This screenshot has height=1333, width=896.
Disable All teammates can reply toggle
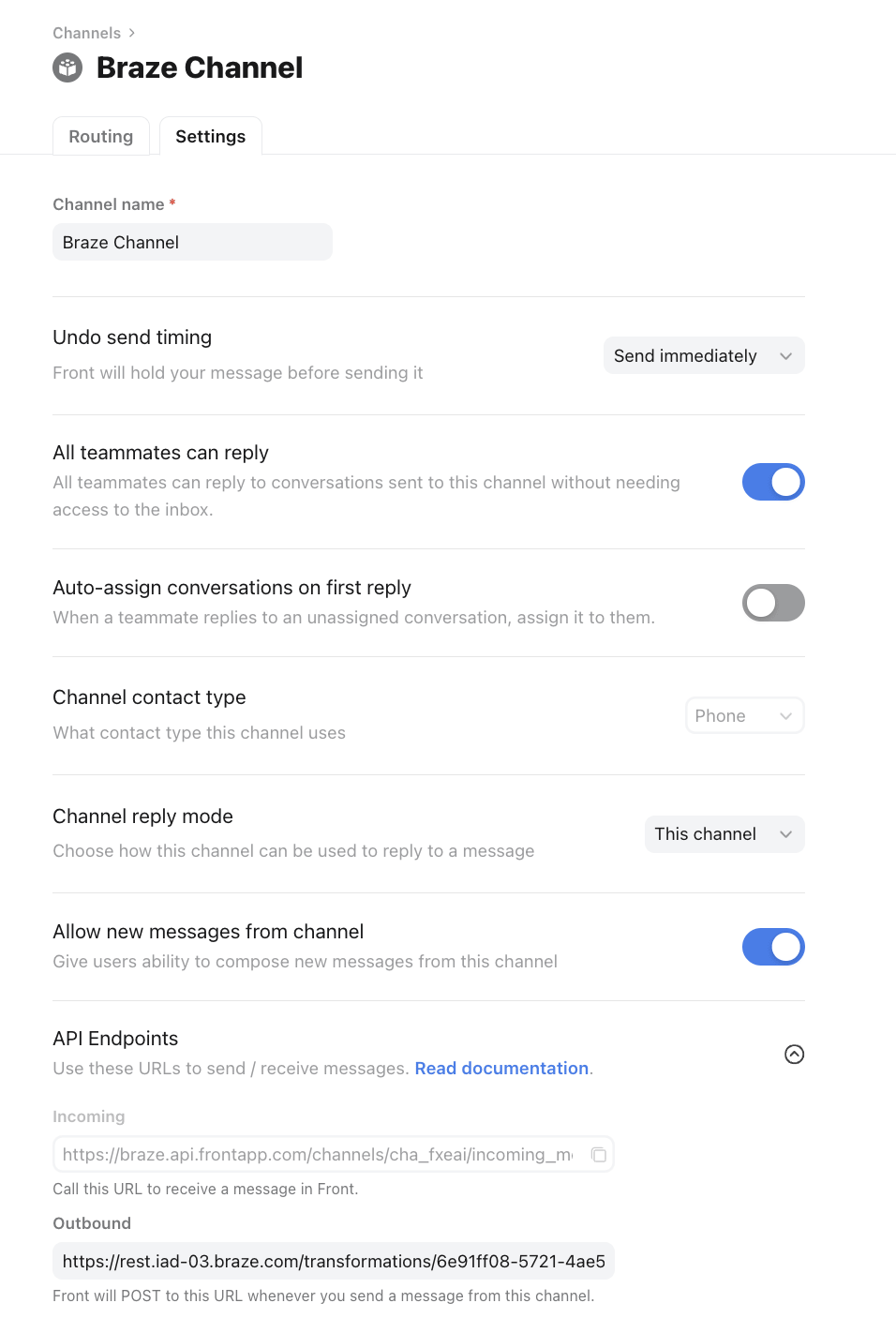point(773,482)
